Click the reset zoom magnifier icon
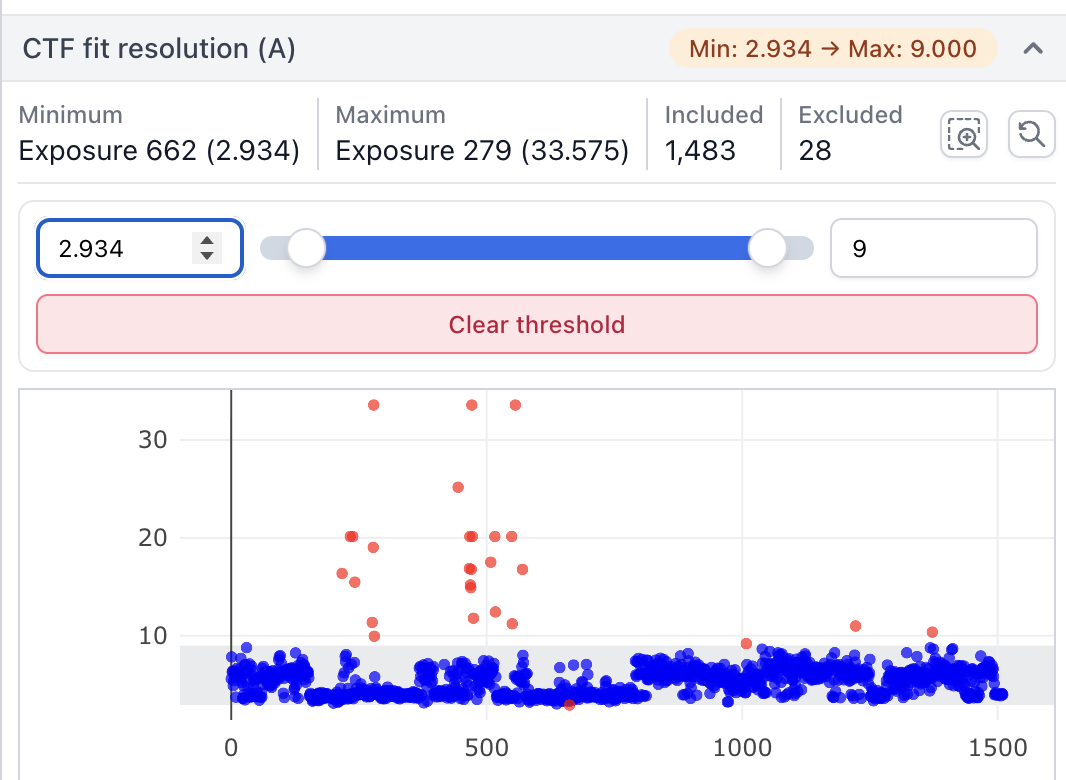This screenshot has height=780, width=1066. [x=1031, y=134]
